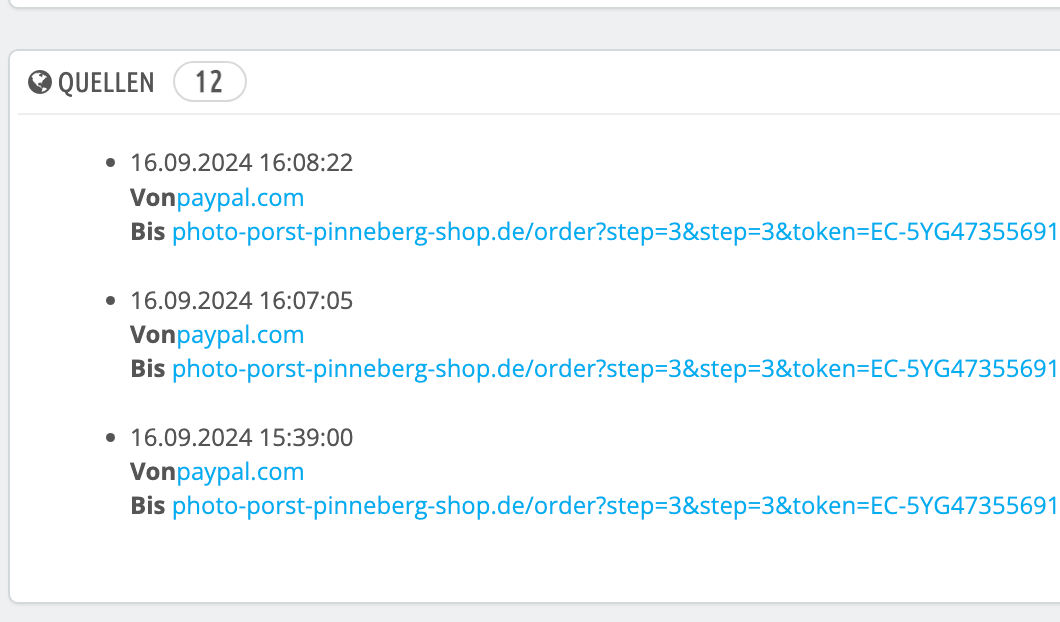Click bullet point before 16:08:22 entry
Image resolution: width=1060 pixels, height=622 pixels.
(x=111, y=163)
